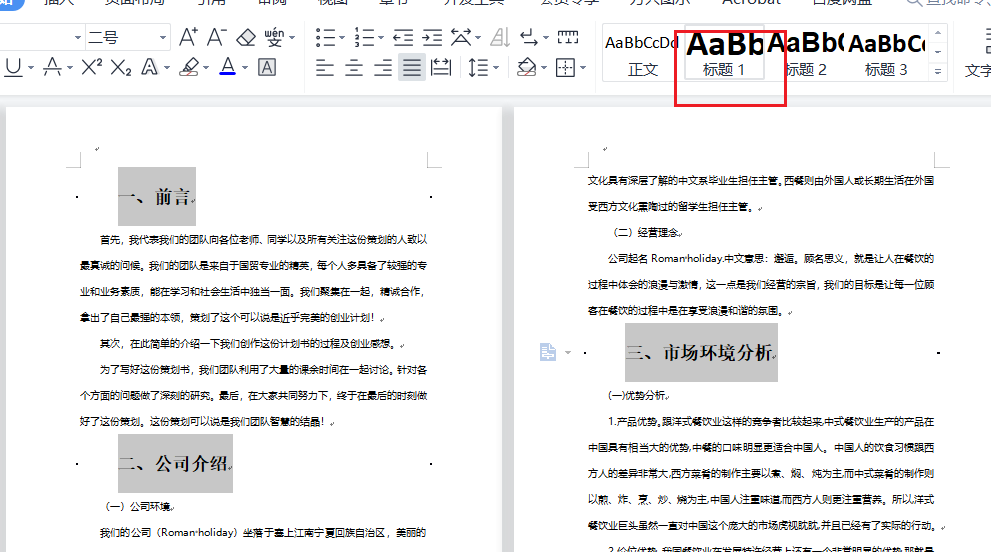Open the font size 二号 dropdown

click(x=163, y=38)
